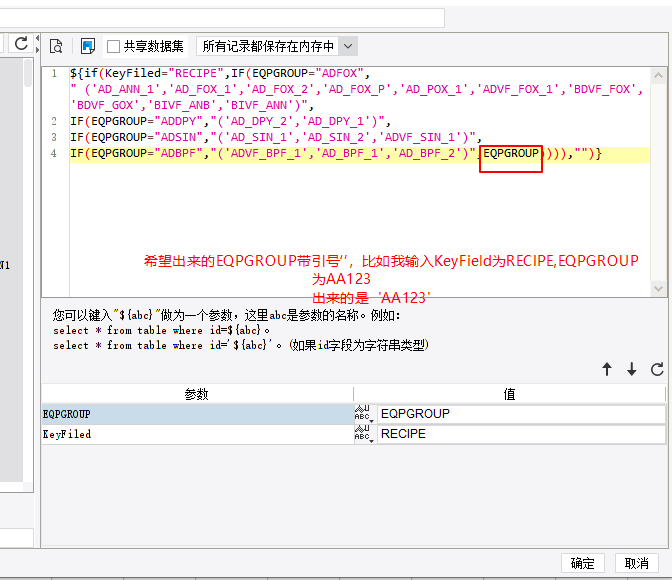Click the blue save dataset icon
Screen dimensions: 672x580
(88, 46)
